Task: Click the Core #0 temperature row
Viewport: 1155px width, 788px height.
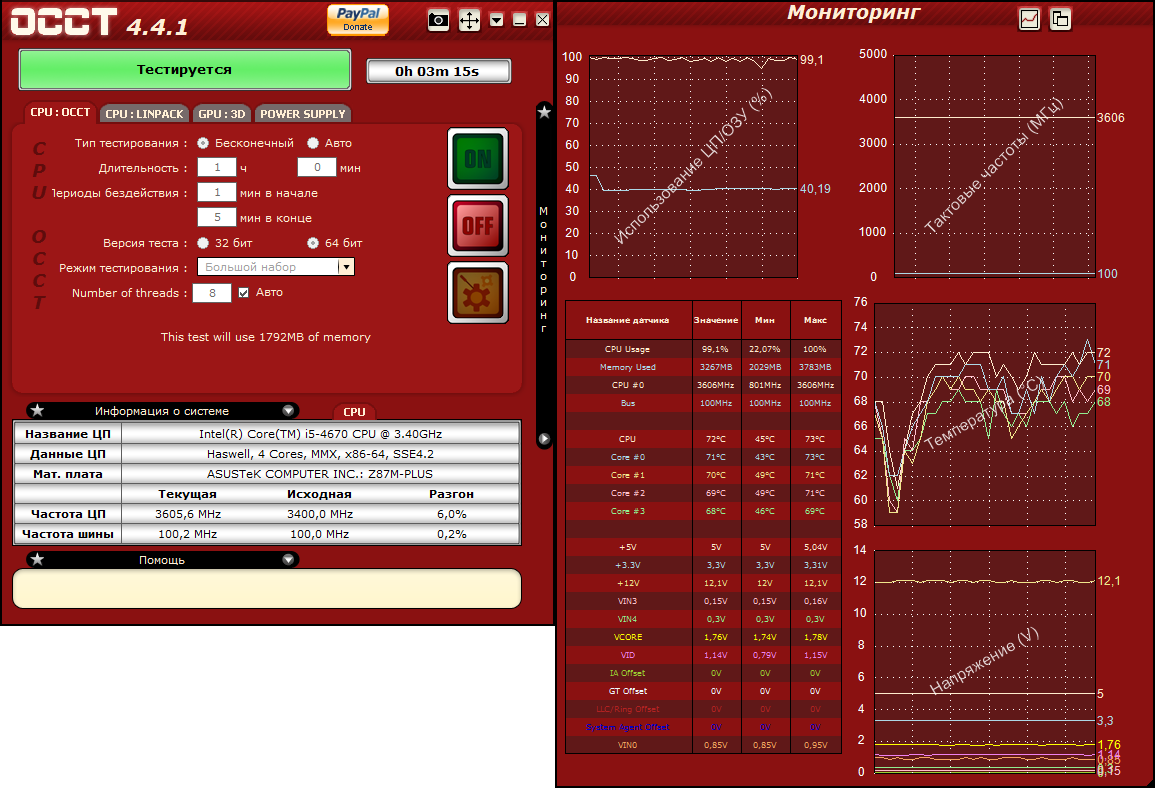Action: (703, 457)
